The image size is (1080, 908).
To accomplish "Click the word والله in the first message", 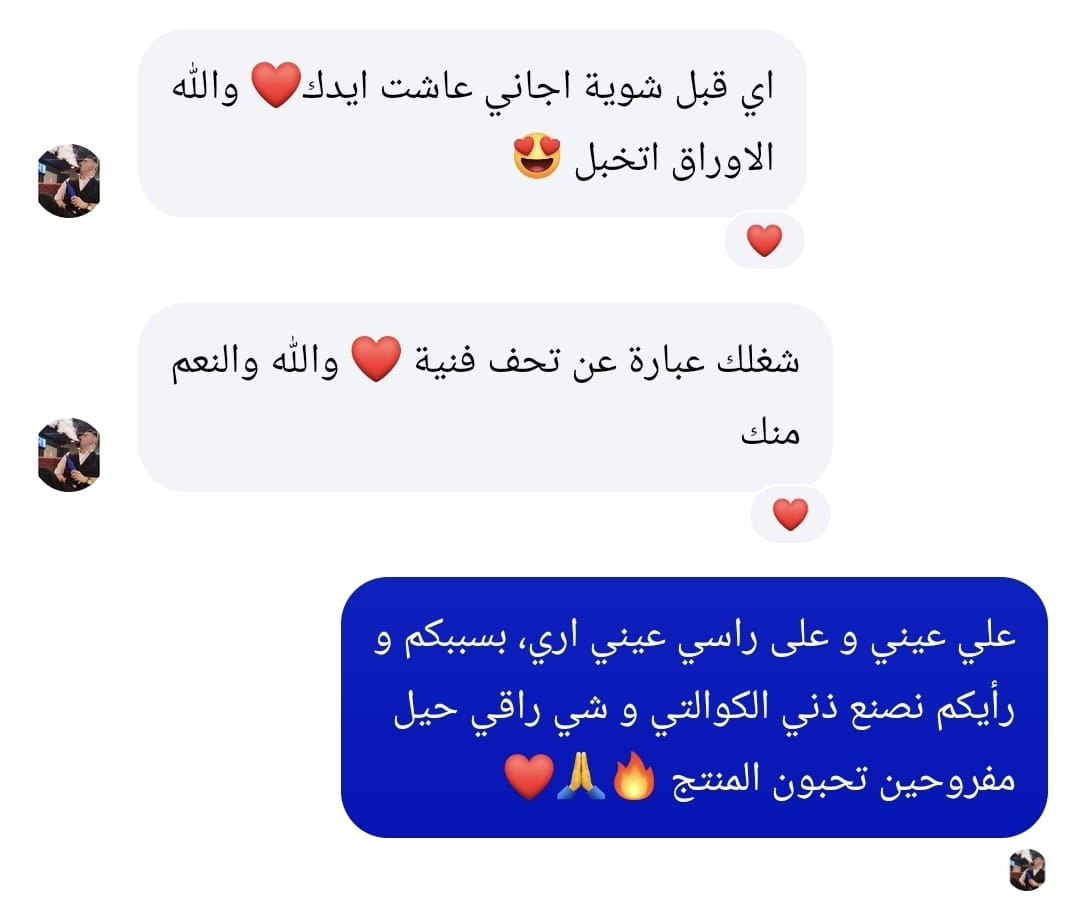I will coord(205,87).
